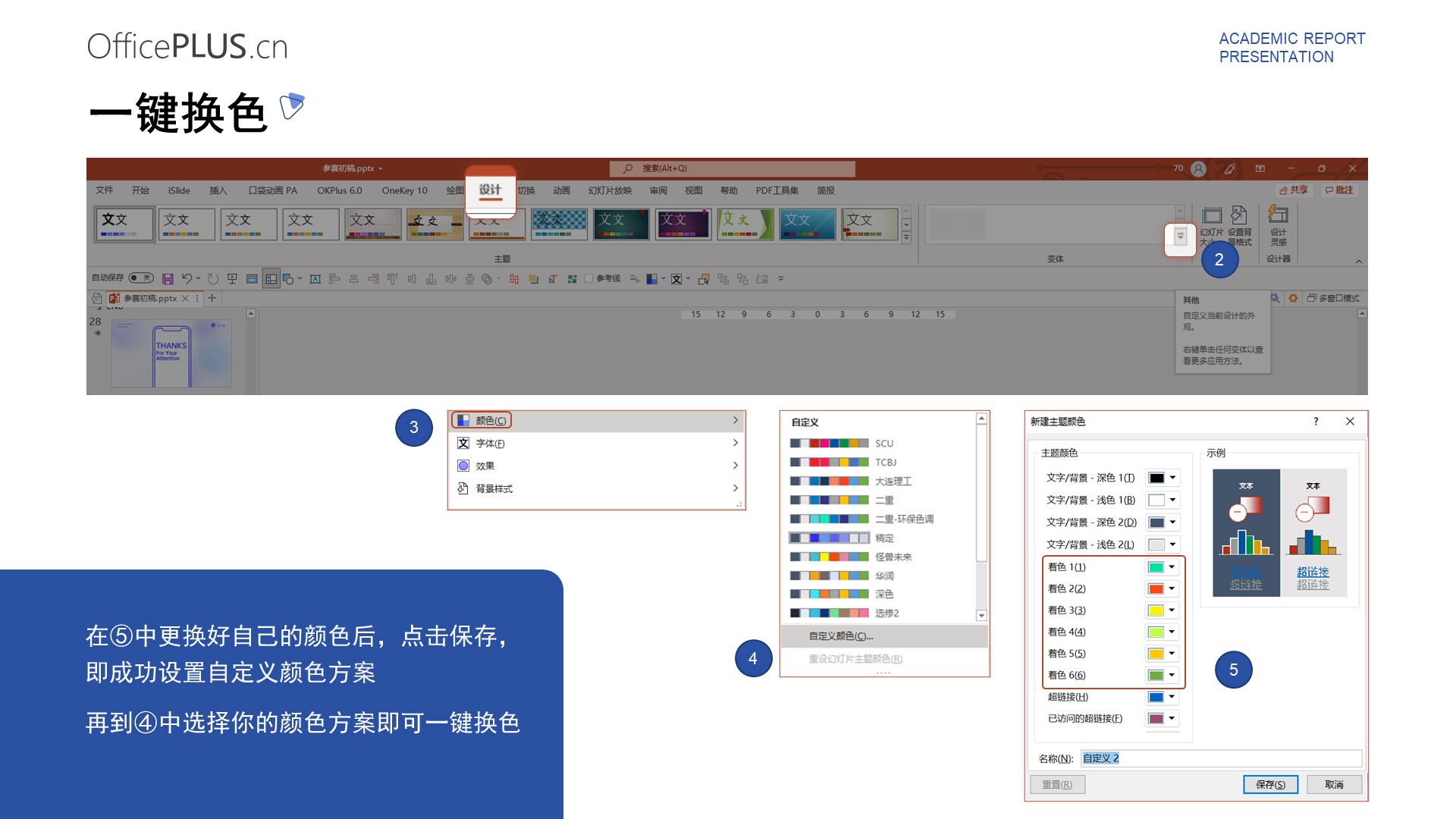The height and width of the screenshot is (819, 1456).
Task: Toggle the 自动保存 autosave switch
Action: click(141, 278)
